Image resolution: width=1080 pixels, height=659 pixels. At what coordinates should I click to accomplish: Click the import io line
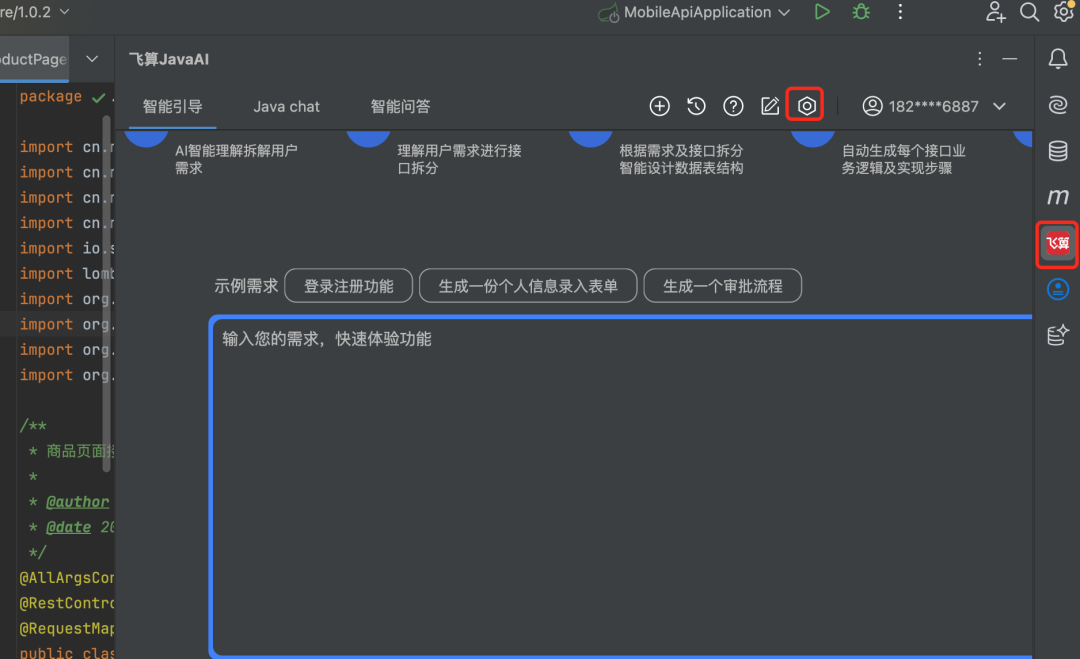67,248
